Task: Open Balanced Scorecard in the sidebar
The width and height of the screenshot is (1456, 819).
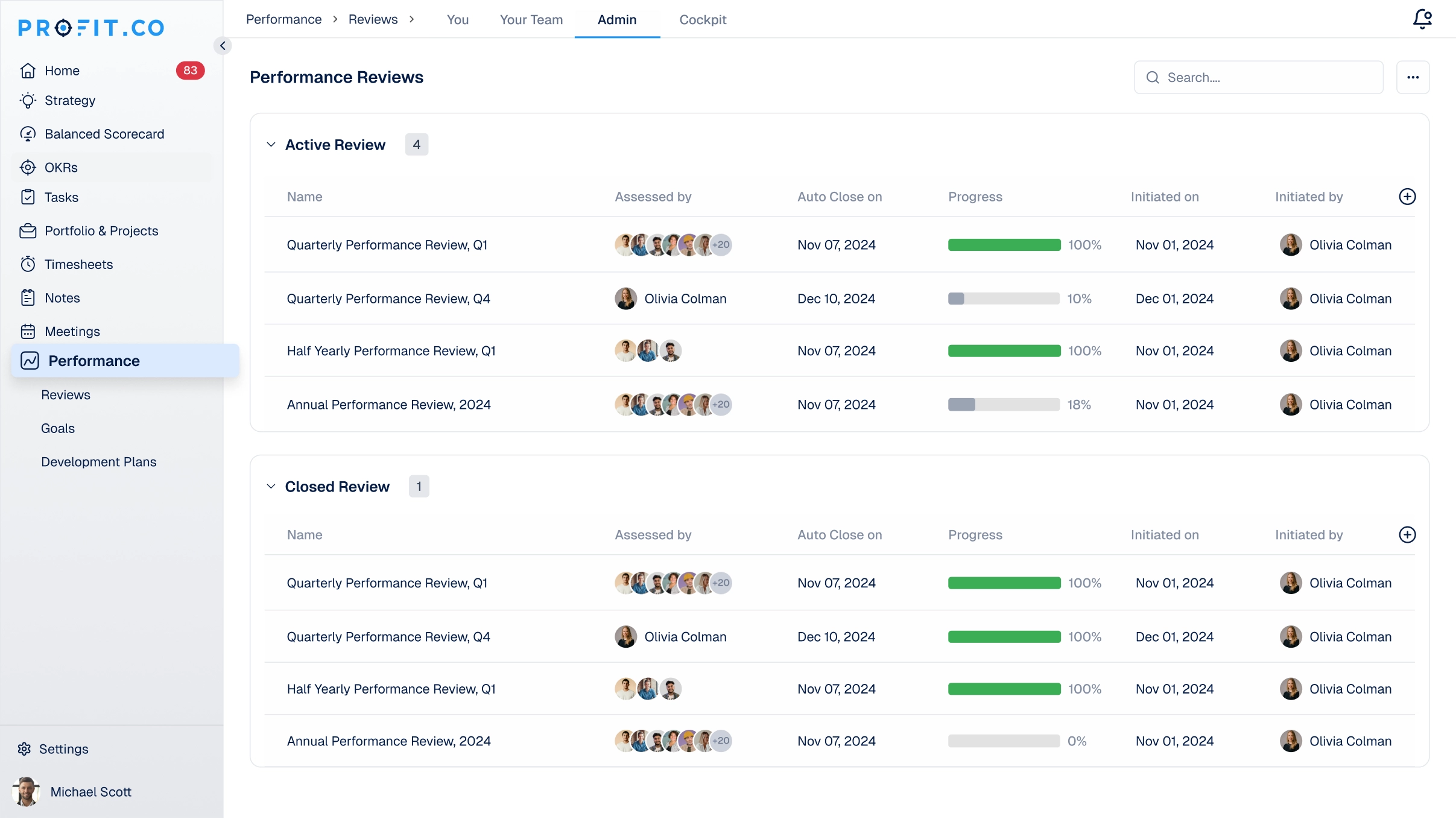Action: click(104, 134)
